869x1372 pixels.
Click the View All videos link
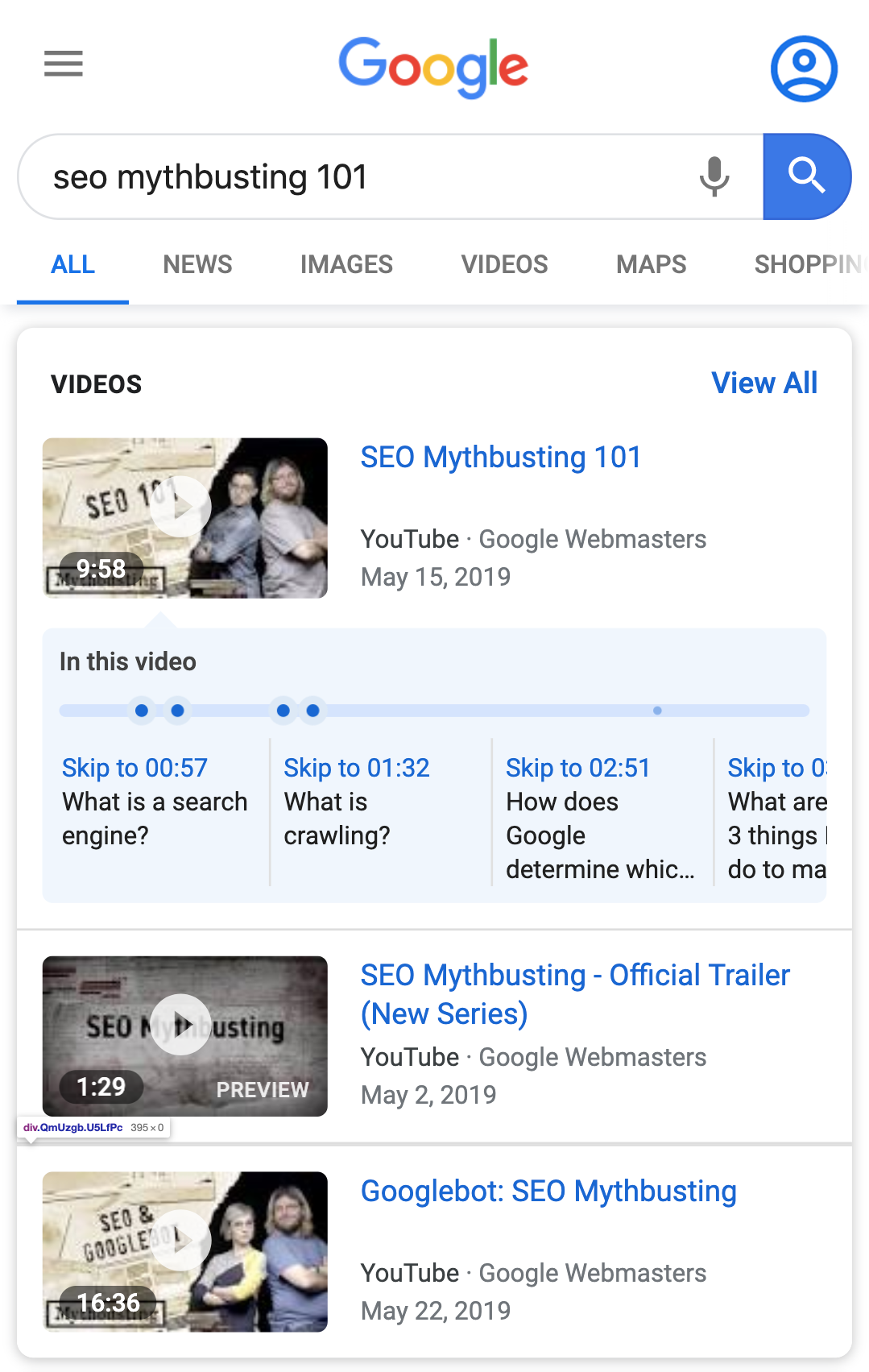tap(763, 383)
